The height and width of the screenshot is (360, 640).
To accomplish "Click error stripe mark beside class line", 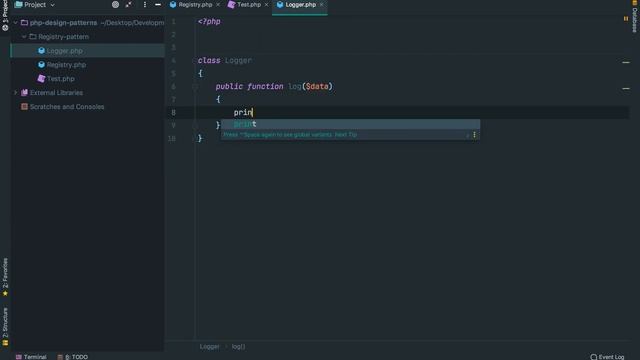I will [x=626, y=62].
